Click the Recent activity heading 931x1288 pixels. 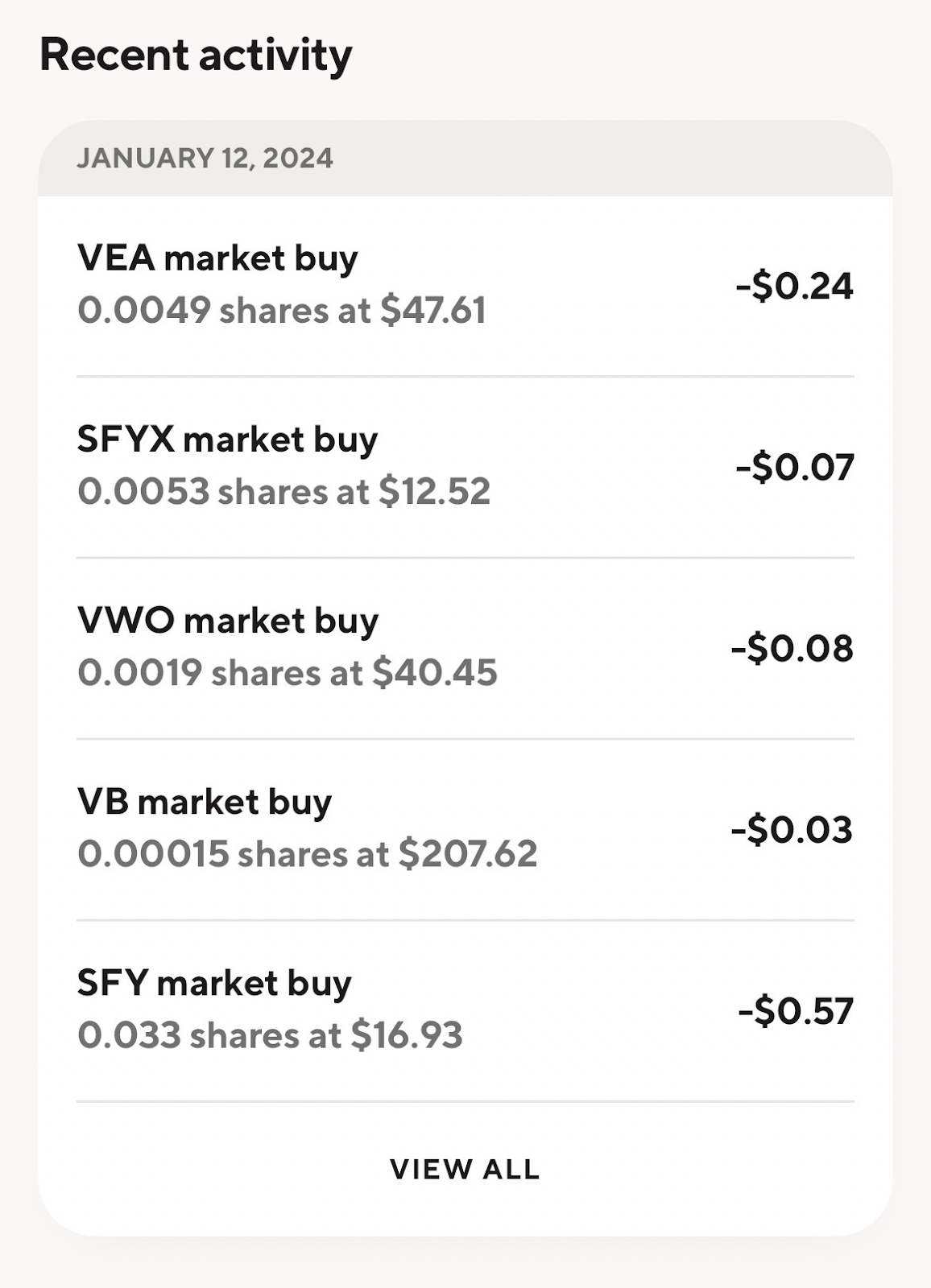(196, 55)
